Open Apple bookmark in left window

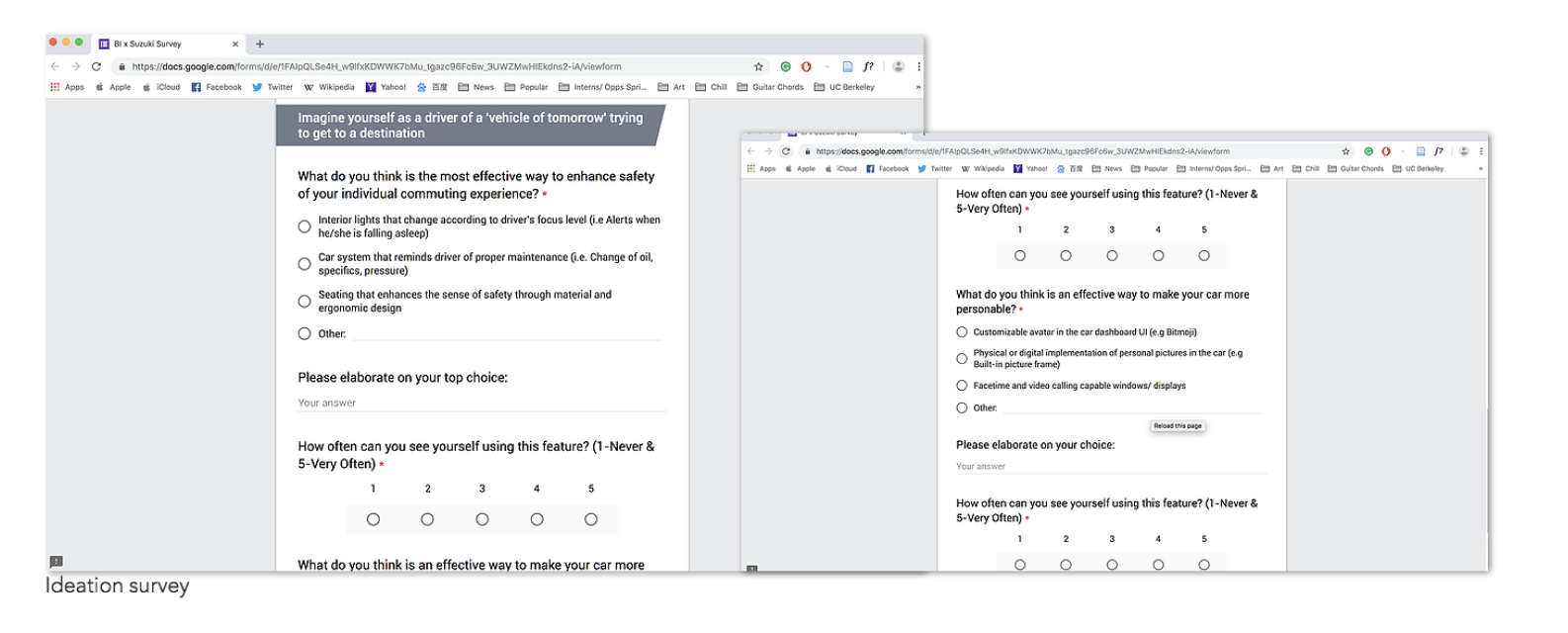pyautogui.click(x=114, y=87)
